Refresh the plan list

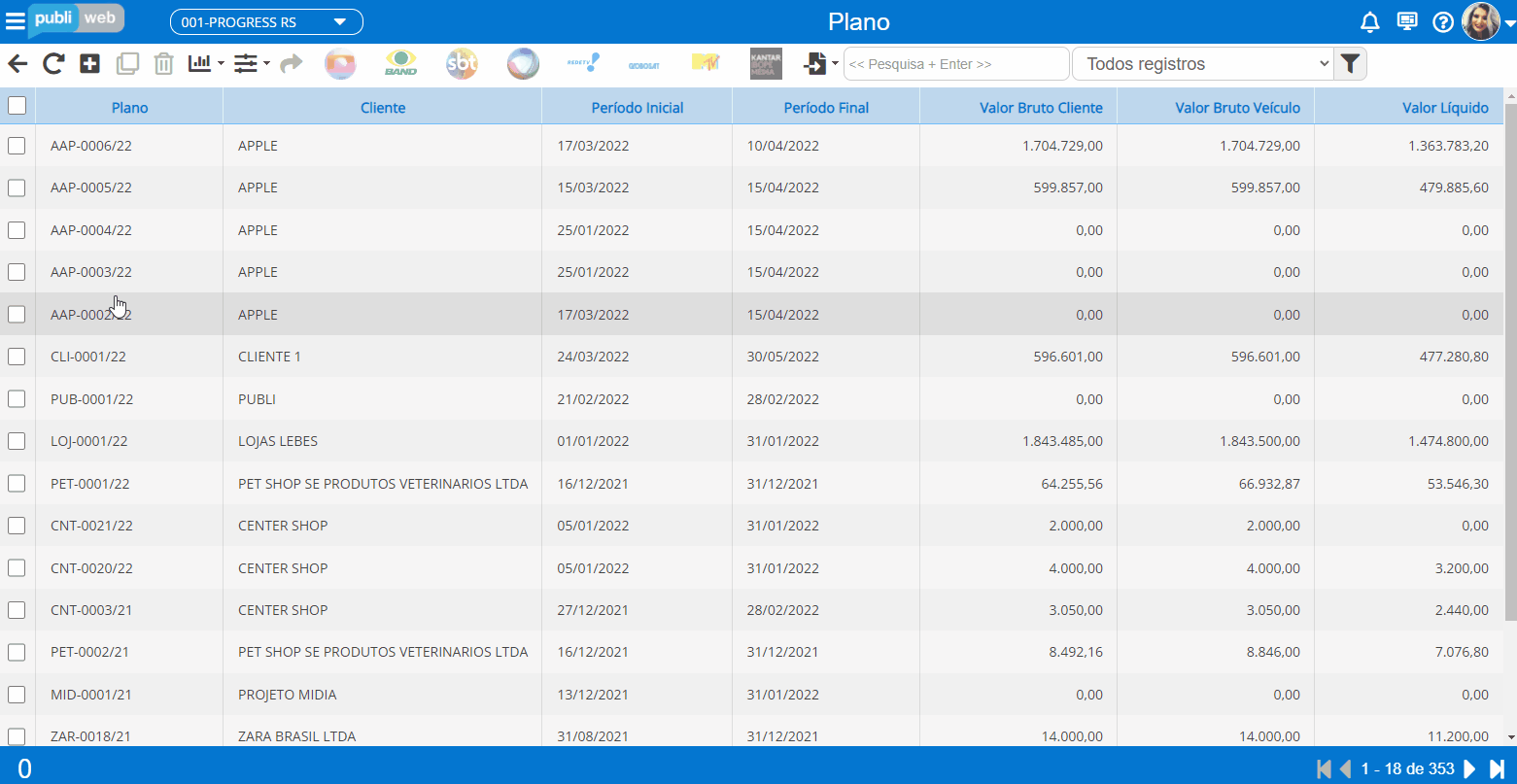(x=53, y=64)
